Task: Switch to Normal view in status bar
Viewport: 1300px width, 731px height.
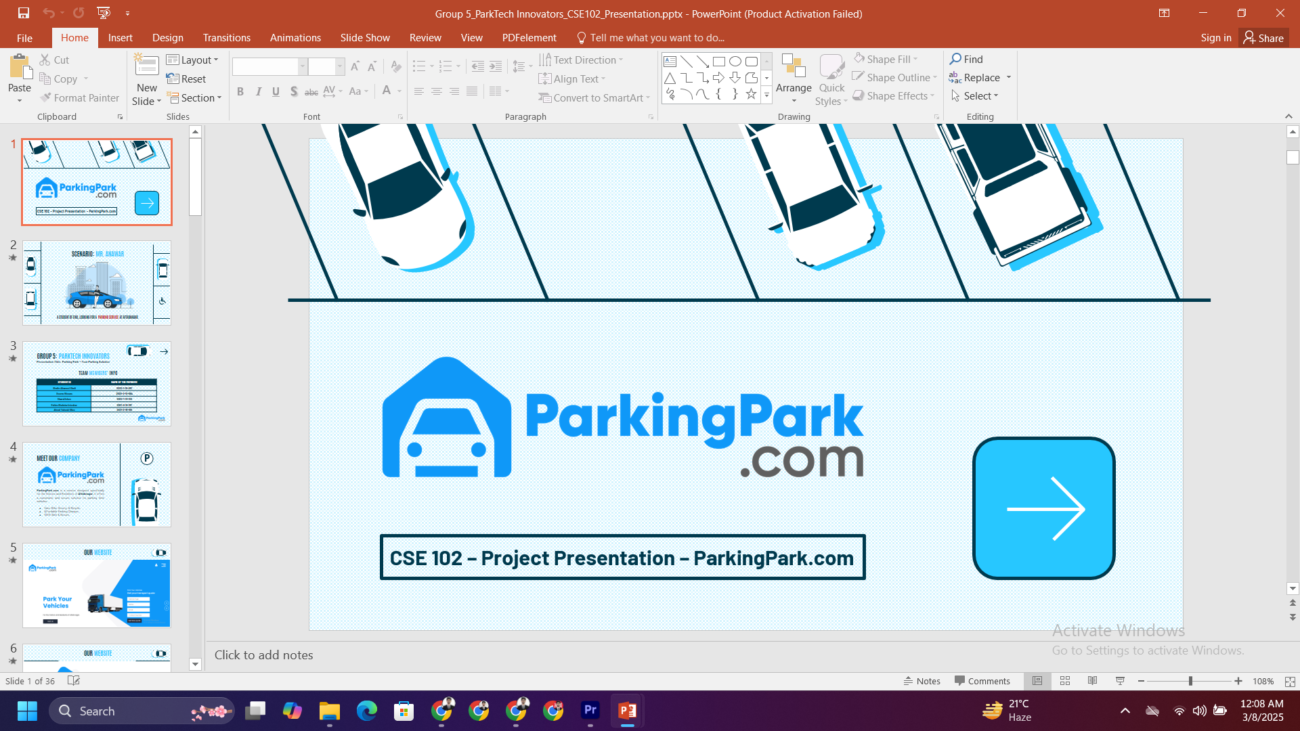Action: pyautogui.click(x=1037, y=681)
